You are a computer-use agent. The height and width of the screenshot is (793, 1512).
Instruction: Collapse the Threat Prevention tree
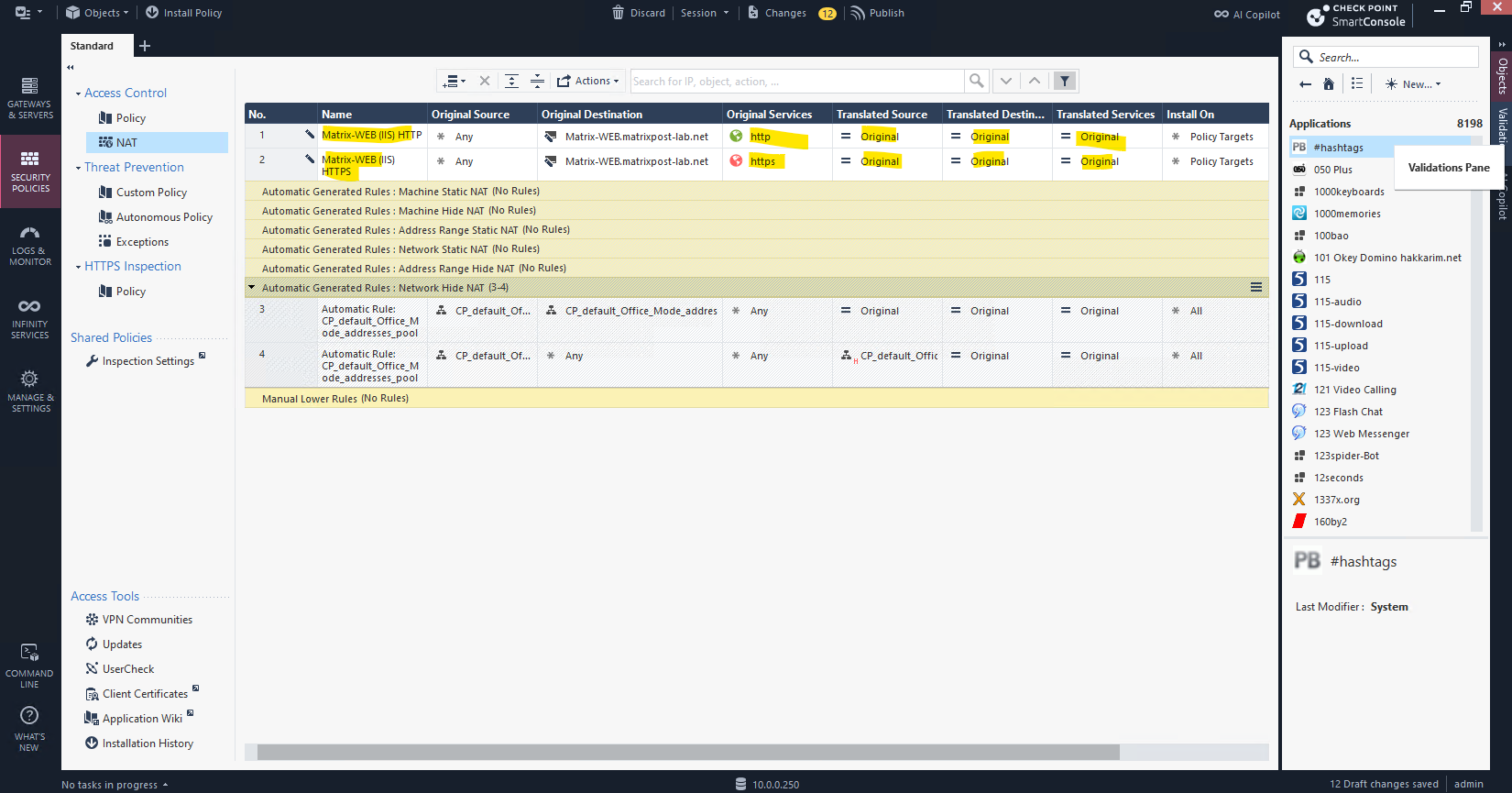pyautogui.click(x=78, y=168)
